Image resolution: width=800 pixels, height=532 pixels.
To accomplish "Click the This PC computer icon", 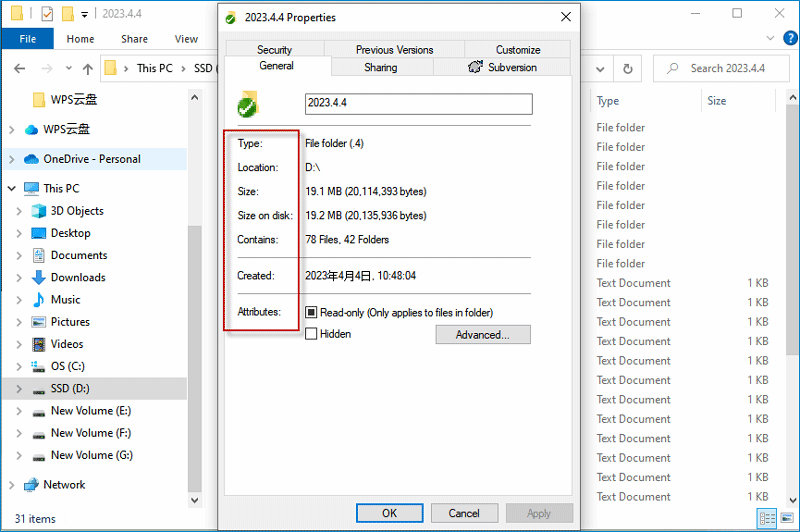I will pos(31,189).
